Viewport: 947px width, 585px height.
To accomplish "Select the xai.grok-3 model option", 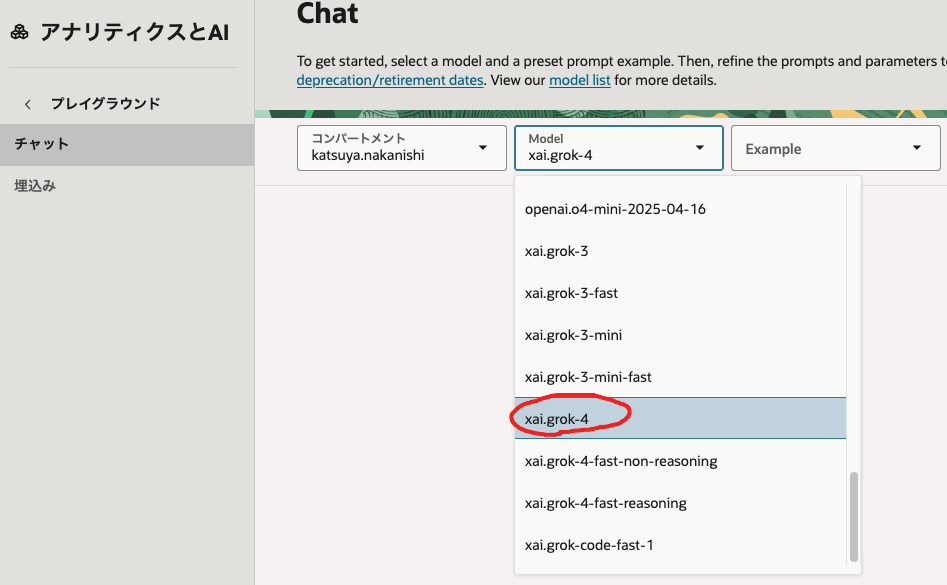I will [680, 251].
